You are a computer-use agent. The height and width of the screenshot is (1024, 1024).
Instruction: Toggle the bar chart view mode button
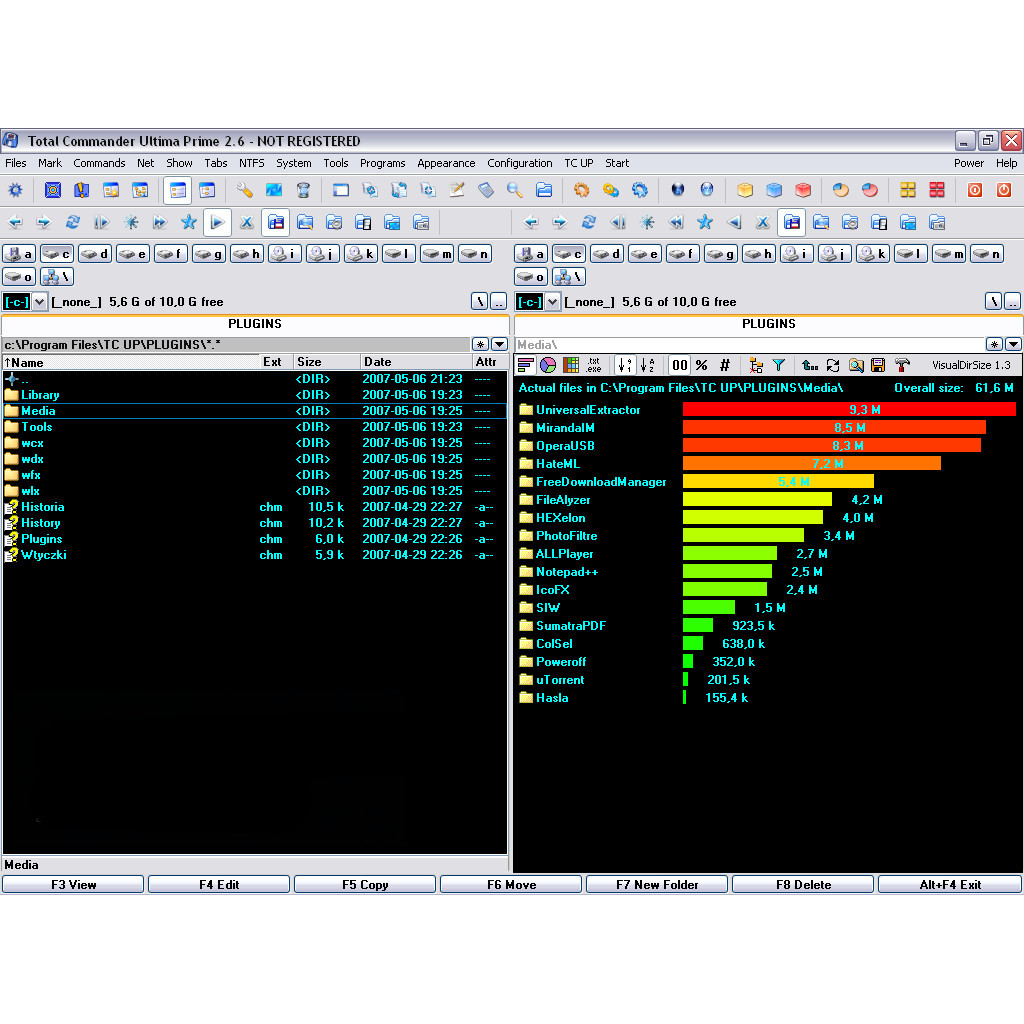coord(526,366)
